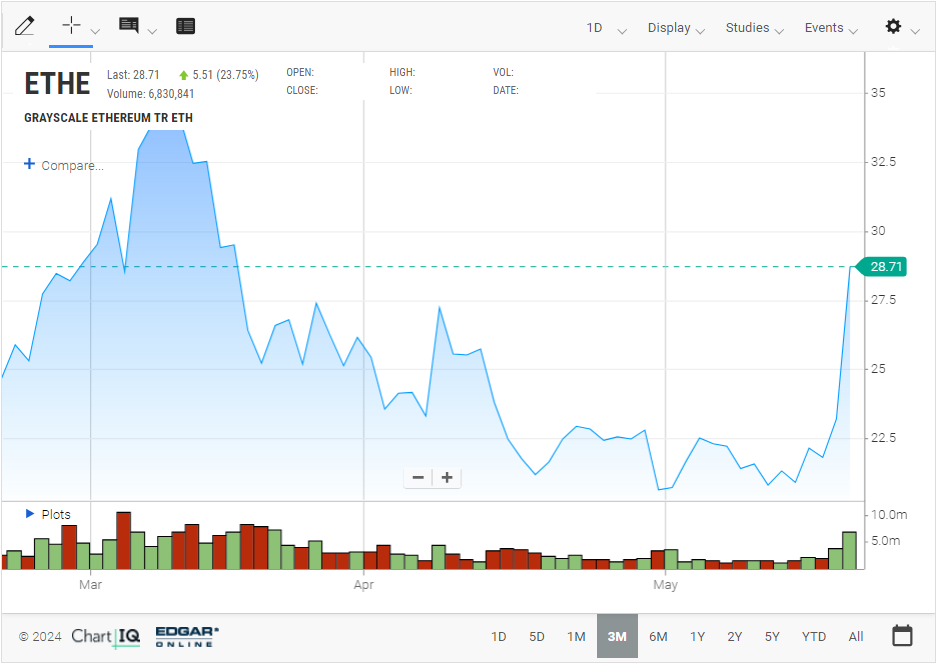Image resolution: width=937 pixels, height=663 pixels.
Task: Click the Mar label on time axis
Action: [90, 585]
